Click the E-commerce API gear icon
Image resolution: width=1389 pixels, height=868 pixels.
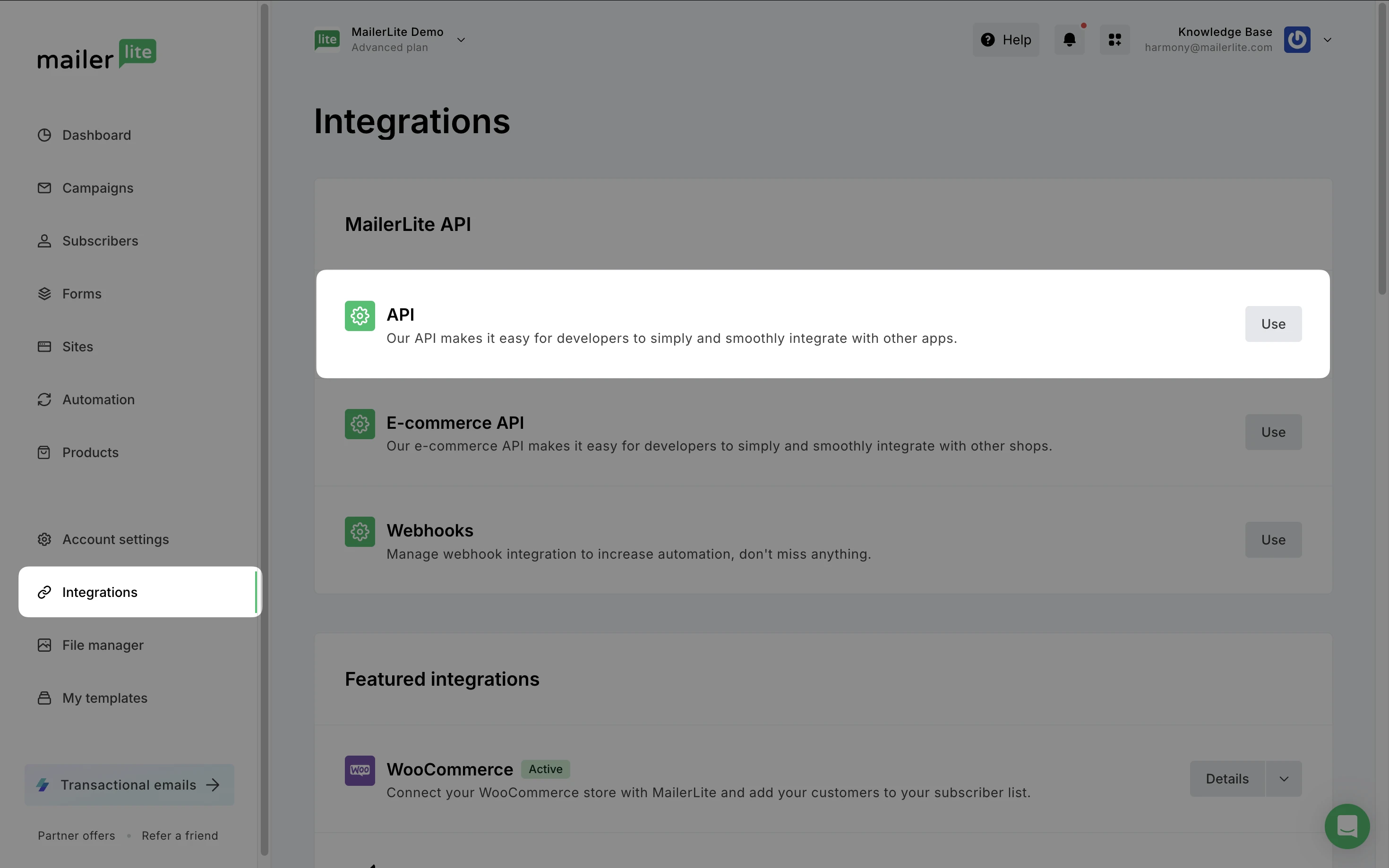pos(360,424)
